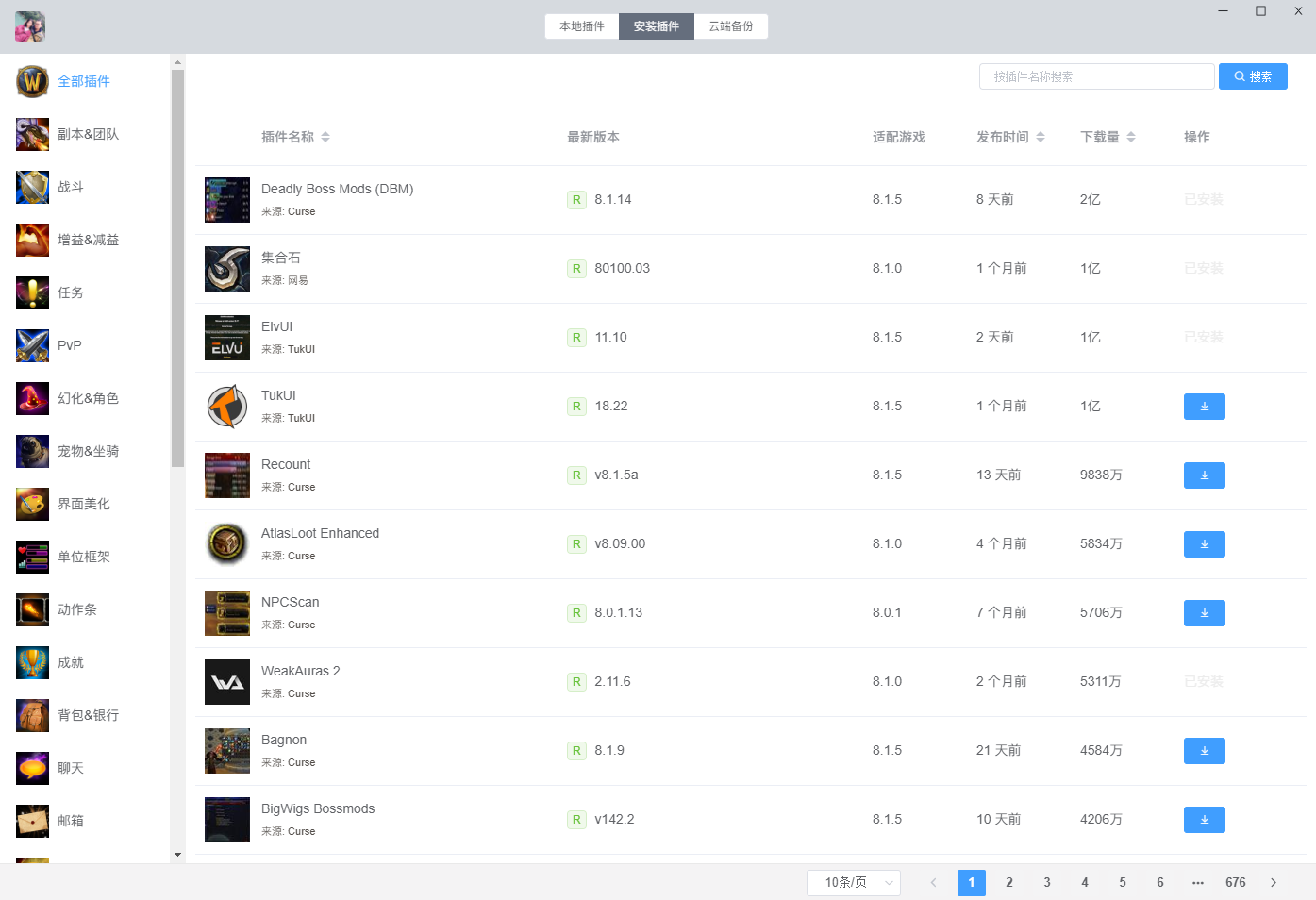Click DBM download count 2亿

[1091, 200]
